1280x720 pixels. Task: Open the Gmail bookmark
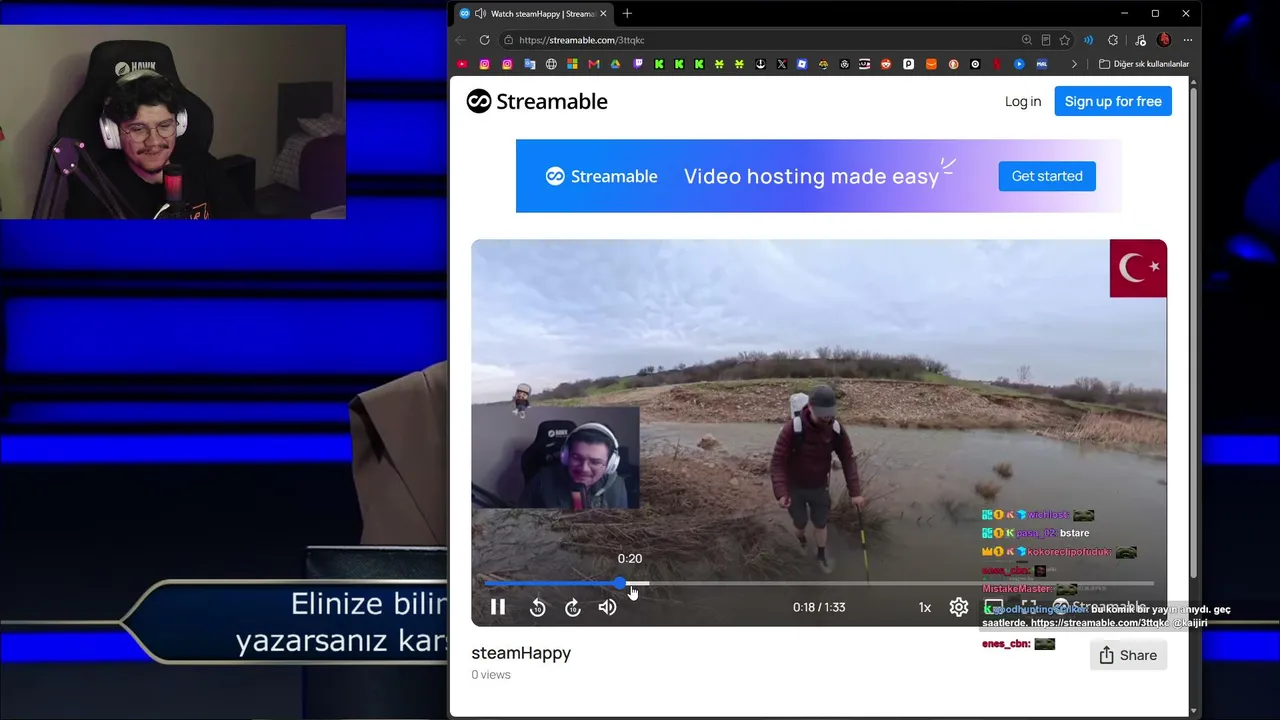tap(594, 64)
